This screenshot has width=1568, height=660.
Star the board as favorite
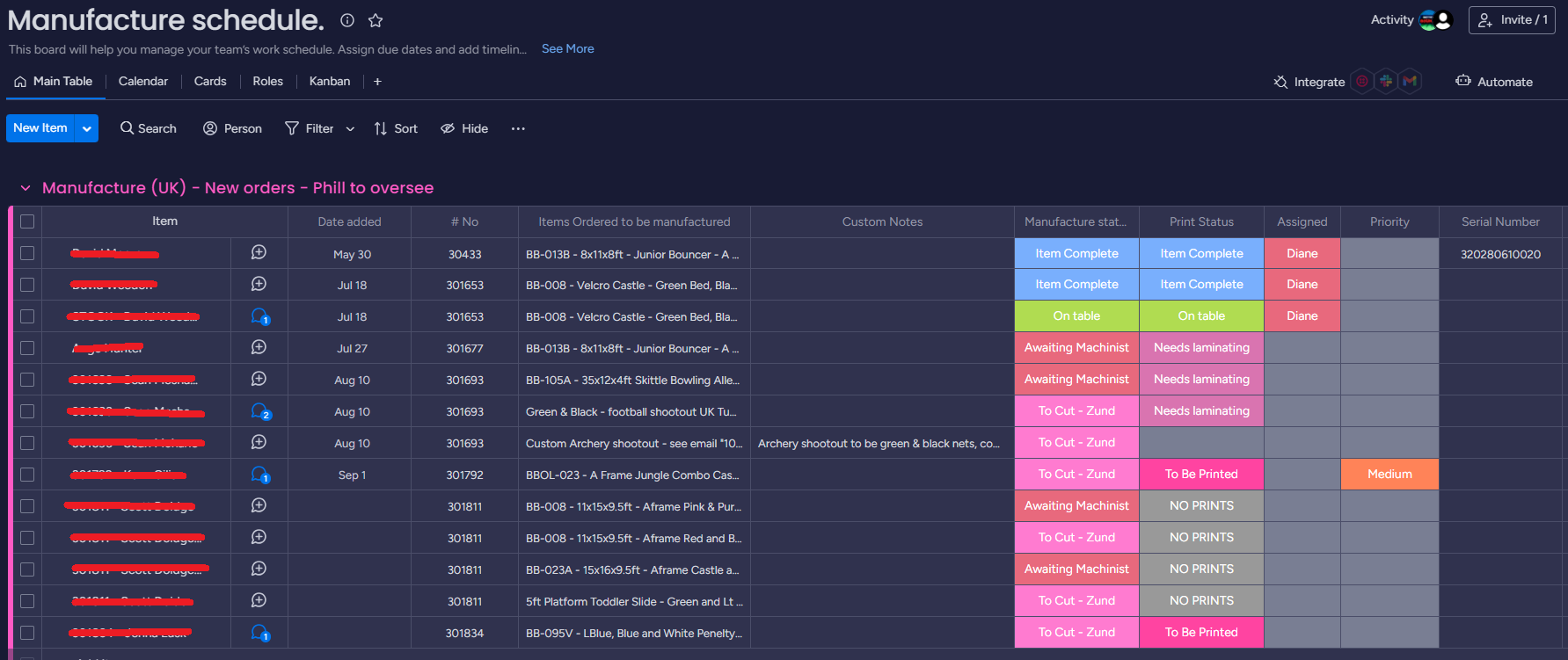376,20
